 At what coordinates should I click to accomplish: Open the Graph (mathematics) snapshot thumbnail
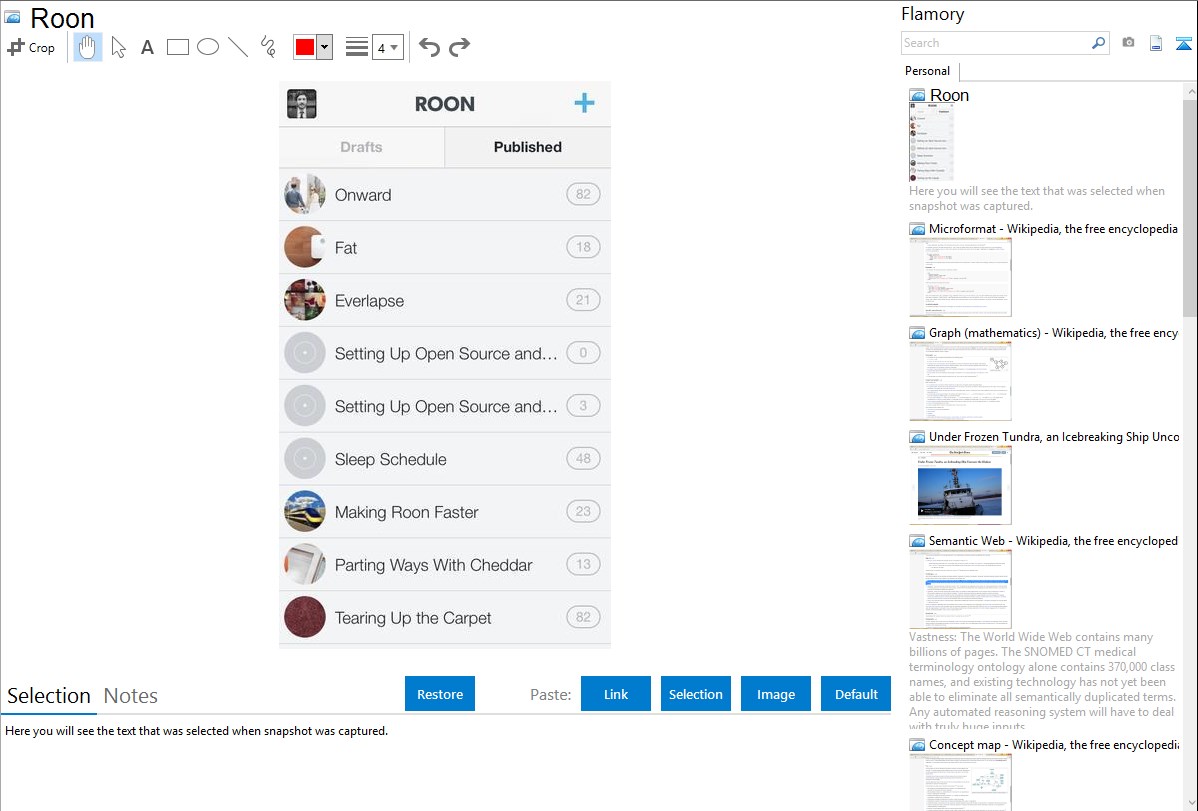[960, 381]
